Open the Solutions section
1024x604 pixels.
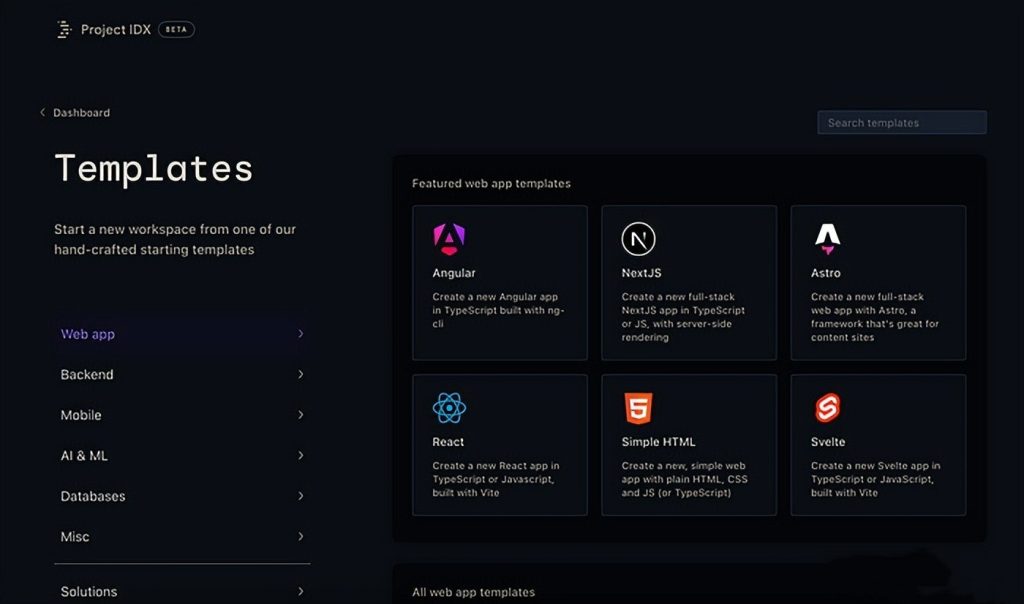[89, 592]
